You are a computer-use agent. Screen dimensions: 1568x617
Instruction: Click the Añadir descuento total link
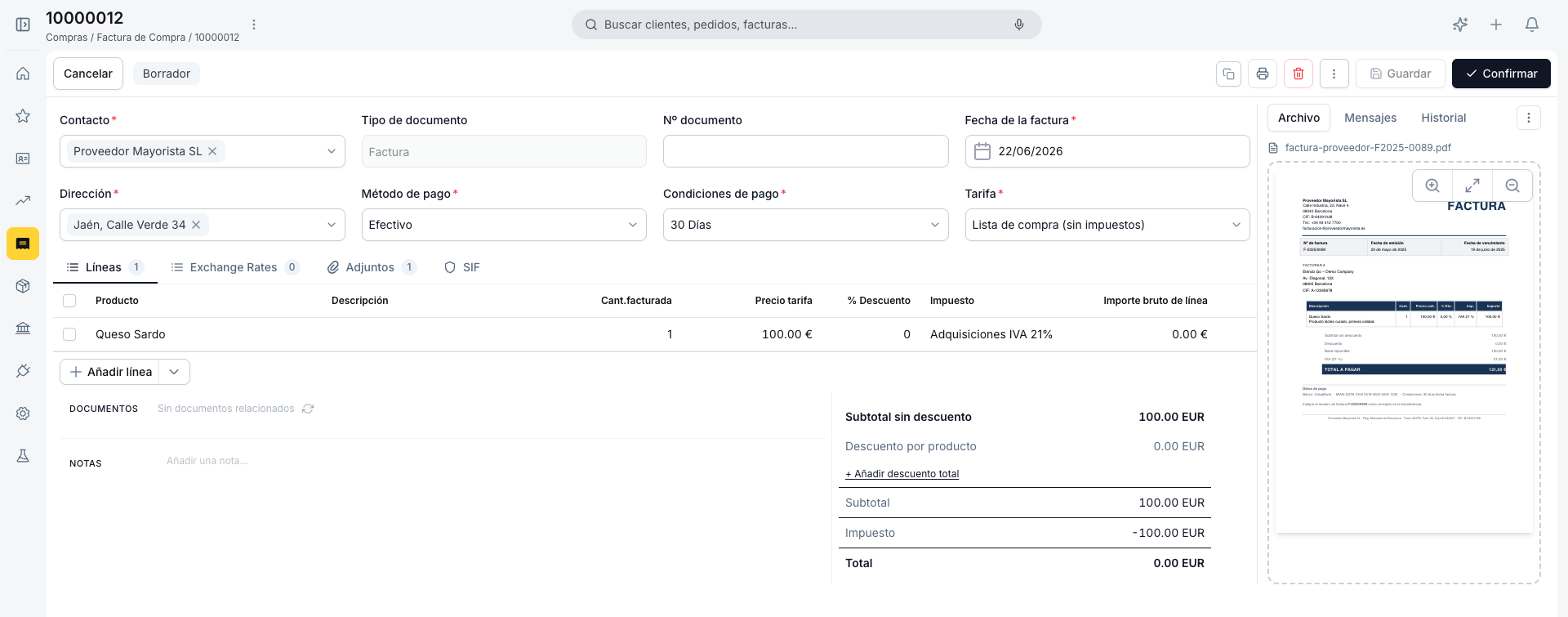tap(902, 474)
